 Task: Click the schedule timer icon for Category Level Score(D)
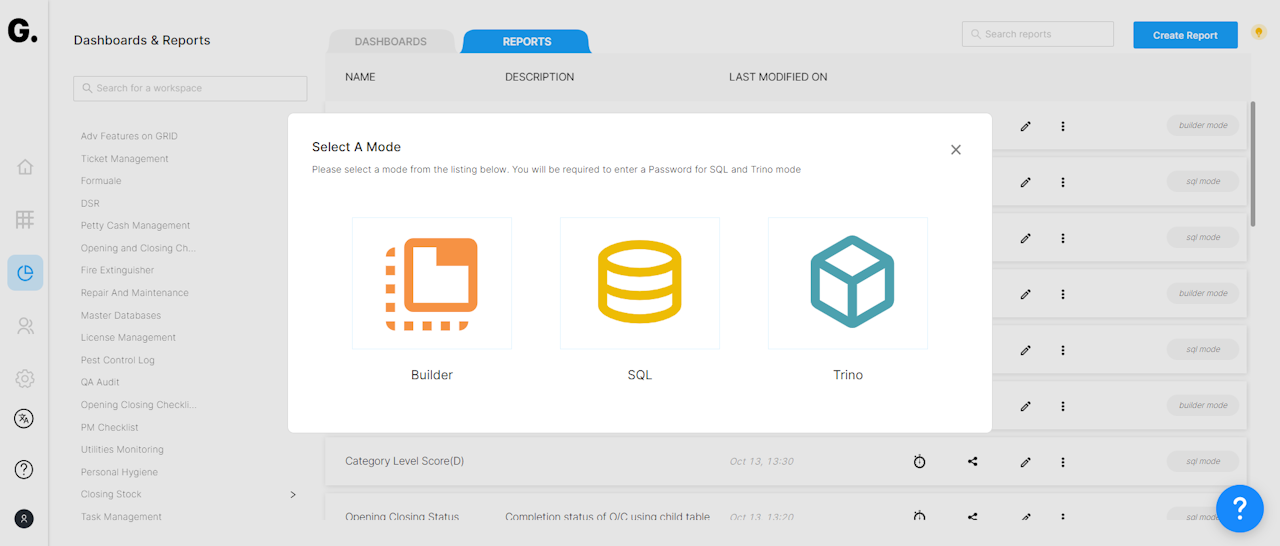coord(920,462)
